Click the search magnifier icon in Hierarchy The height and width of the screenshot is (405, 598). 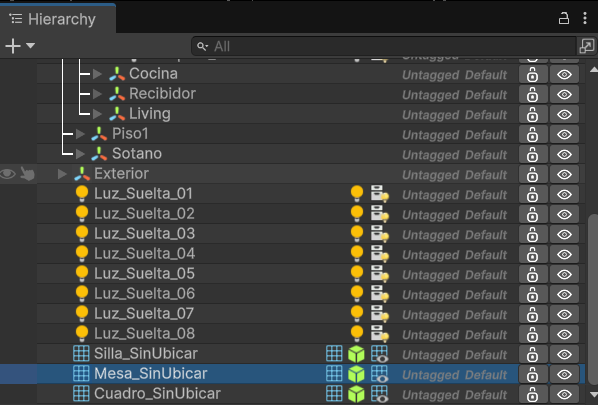(202, 47)
